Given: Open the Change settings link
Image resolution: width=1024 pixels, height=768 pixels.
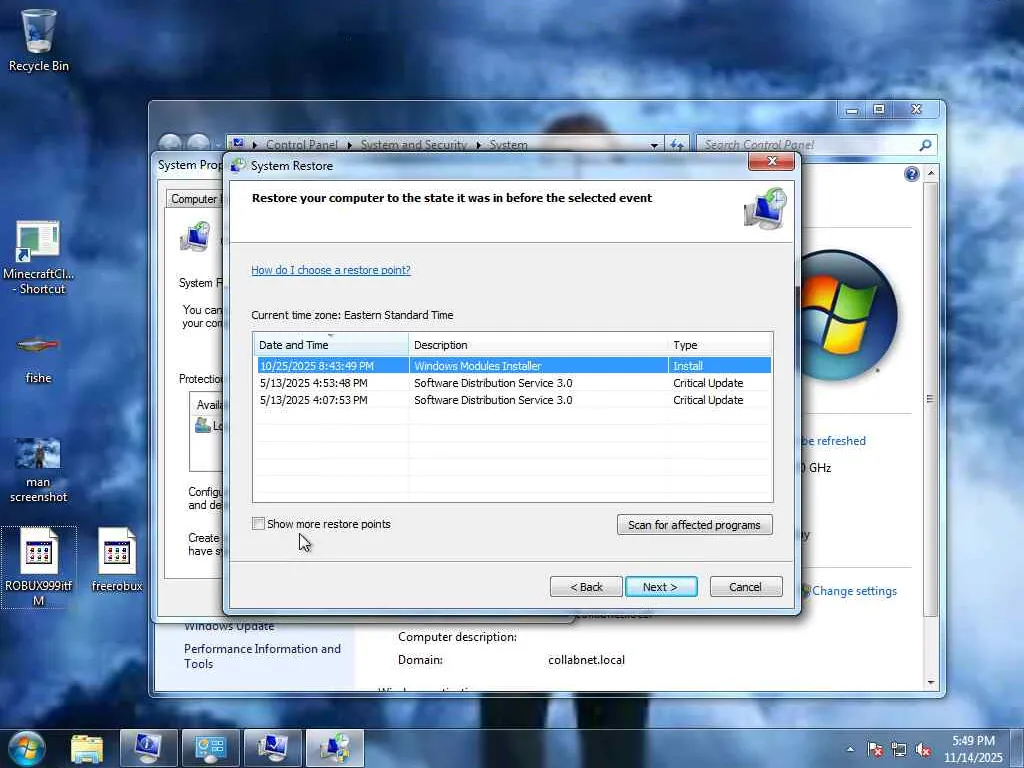Looking at the screenshot, I should [854, 591].
